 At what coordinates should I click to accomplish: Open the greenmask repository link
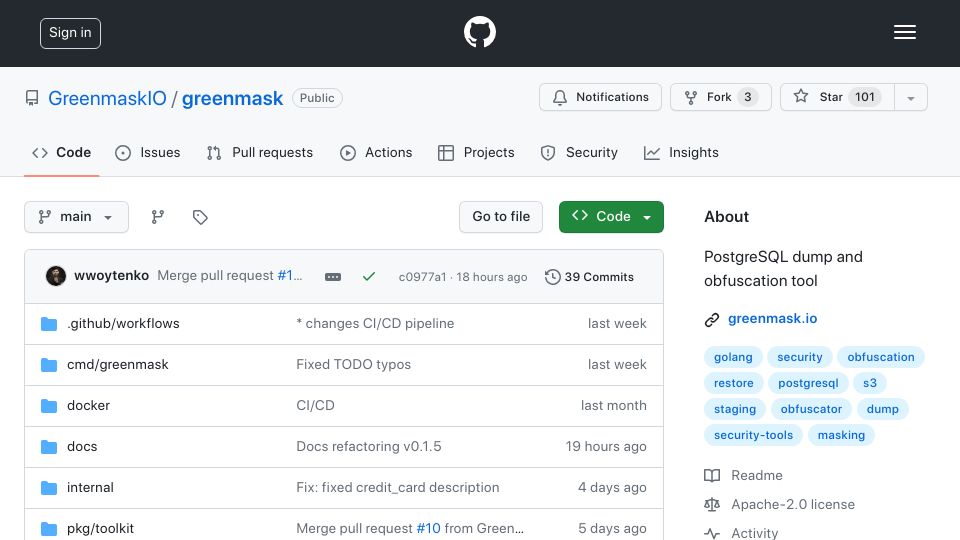(x=232, y=98)
